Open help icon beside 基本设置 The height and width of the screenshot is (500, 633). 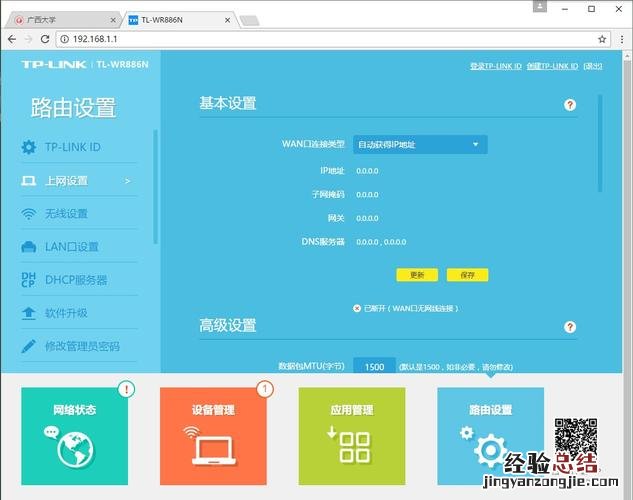point(570,105)
